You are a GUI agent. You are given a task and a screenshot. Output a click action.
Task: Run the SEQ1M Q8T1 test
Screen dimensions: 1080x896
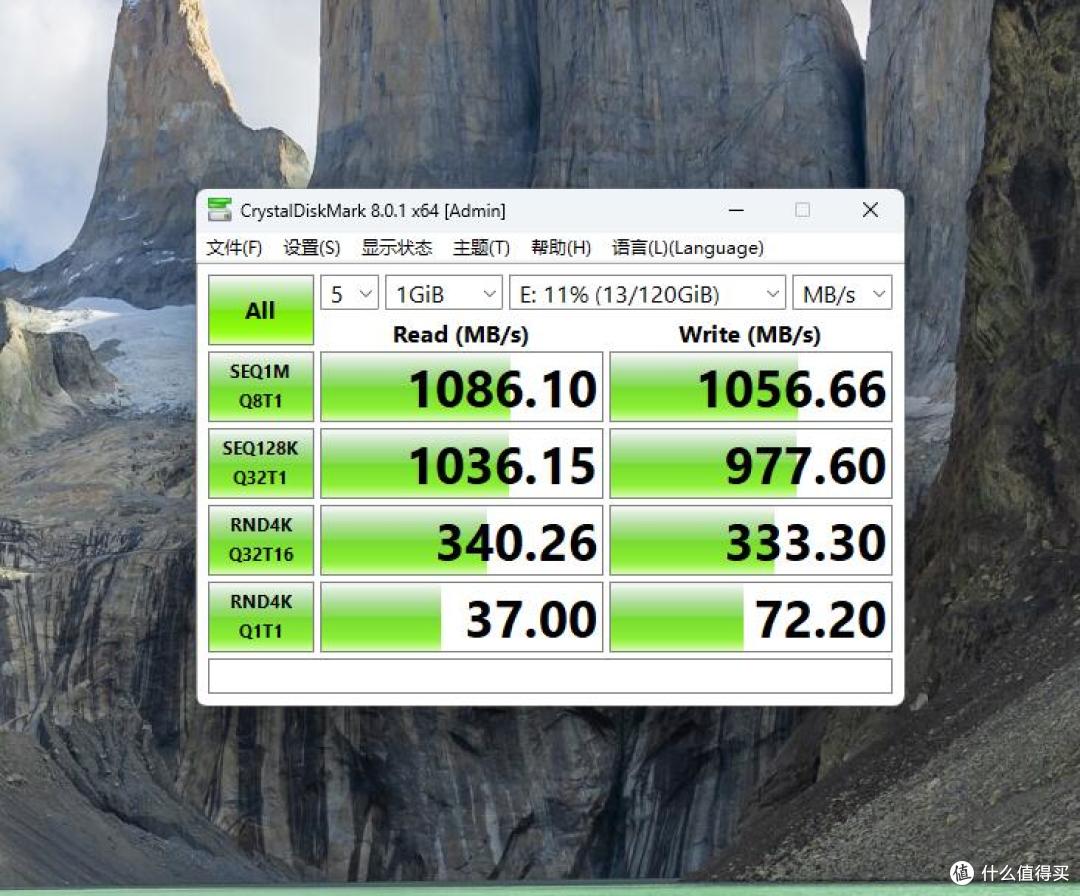[260, 386]
